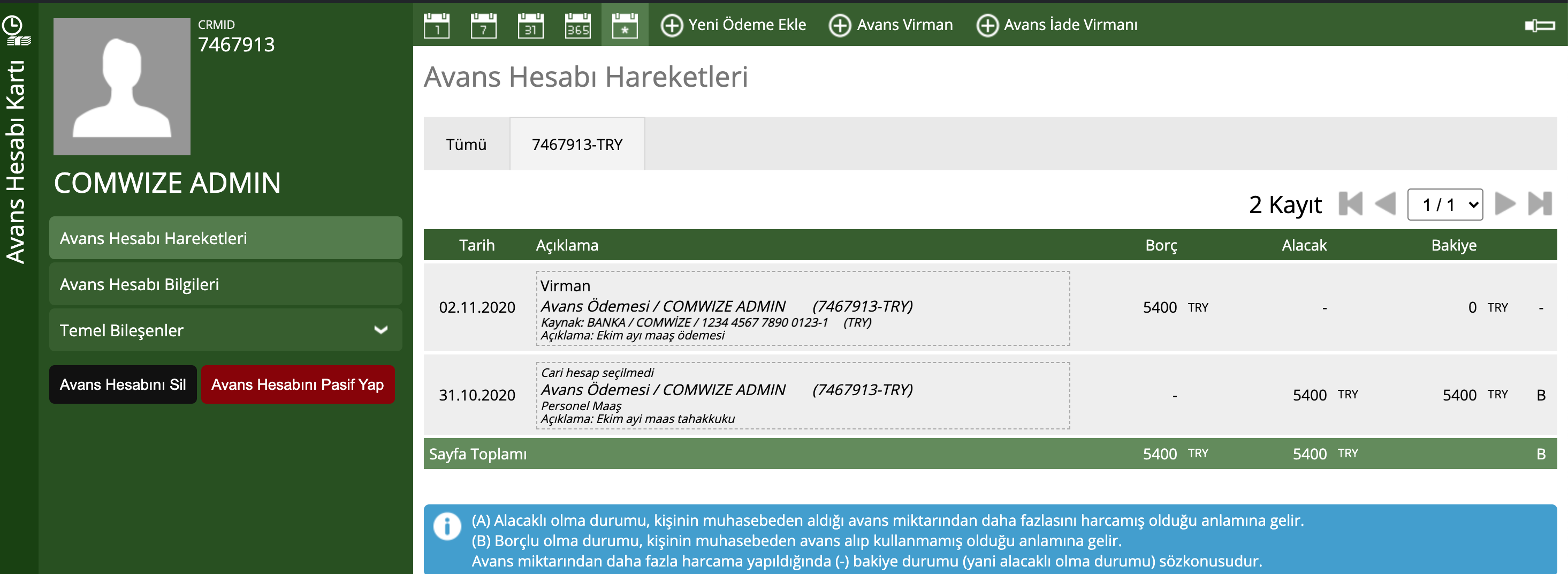
Task: Click the date 31.10.2020
Action: click(x=477, y=396)
